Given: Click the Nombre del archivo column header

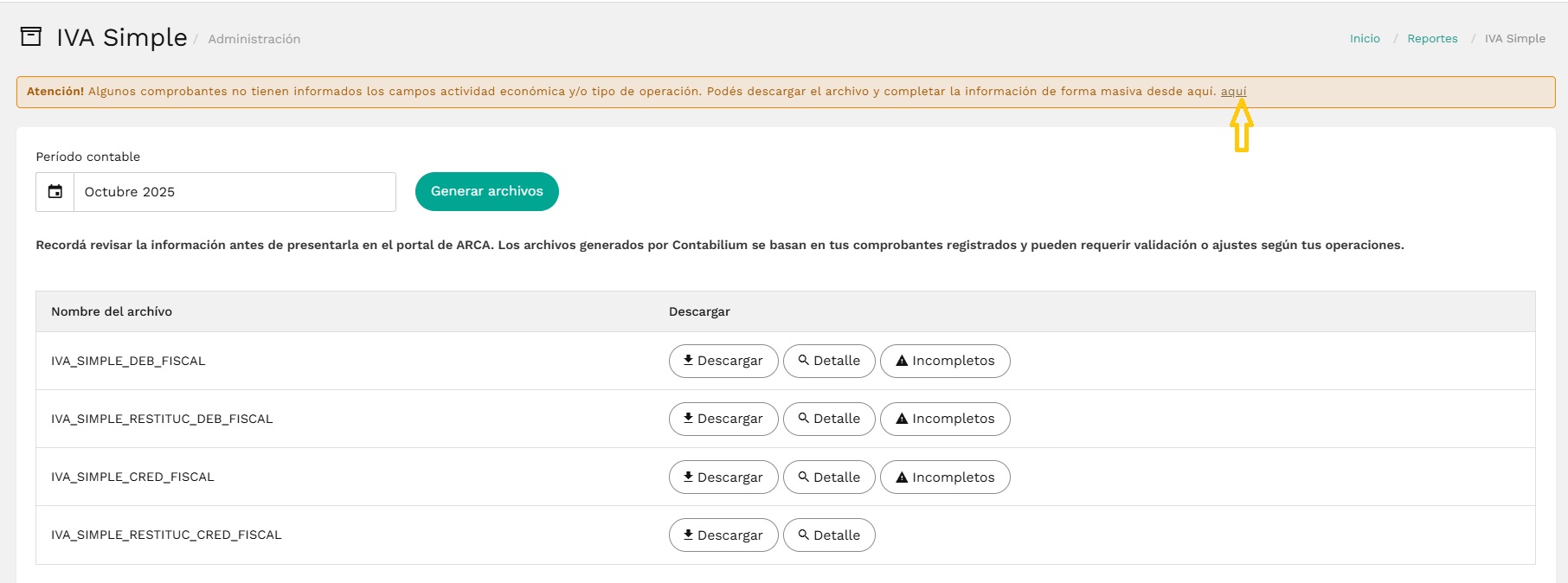Looking at the screenshot, I should click(112, 311).
